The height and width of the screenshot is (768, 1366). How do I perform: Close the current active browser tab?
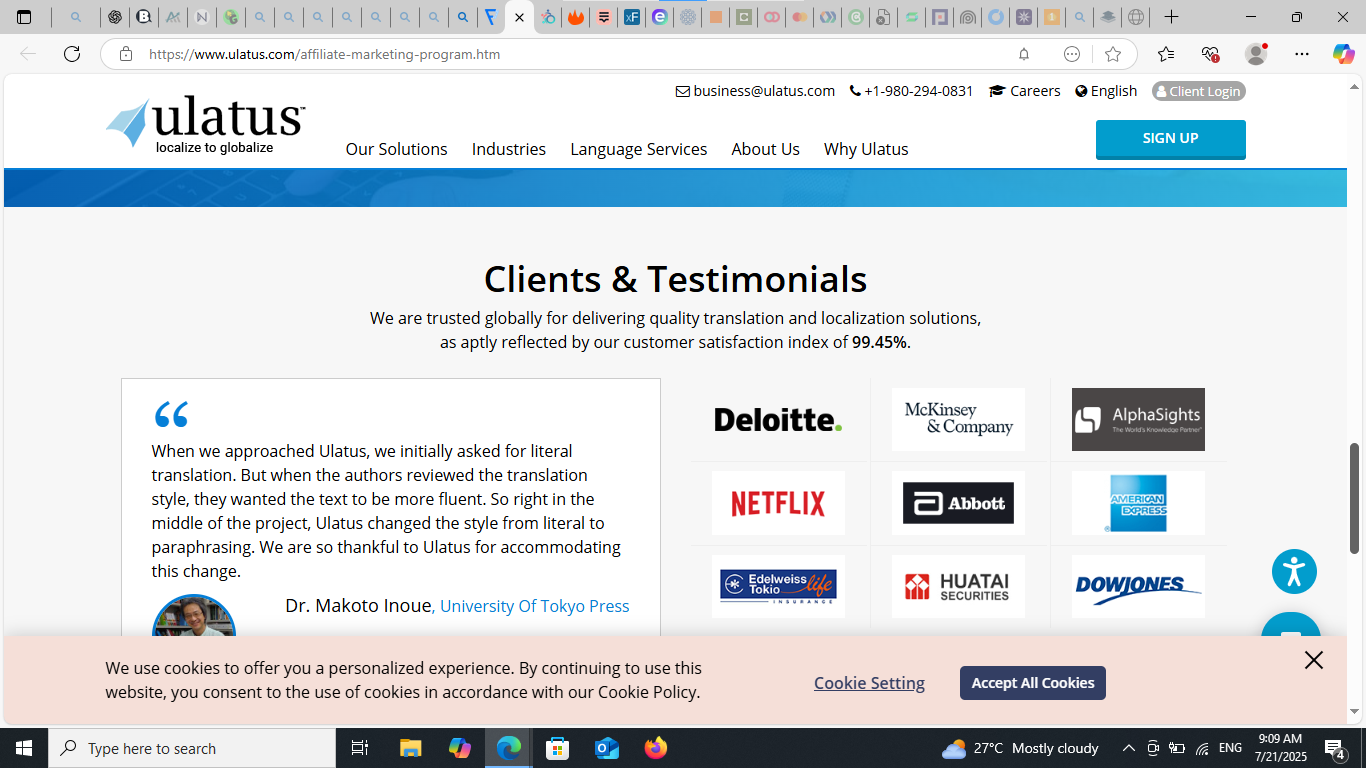(519, 17)
